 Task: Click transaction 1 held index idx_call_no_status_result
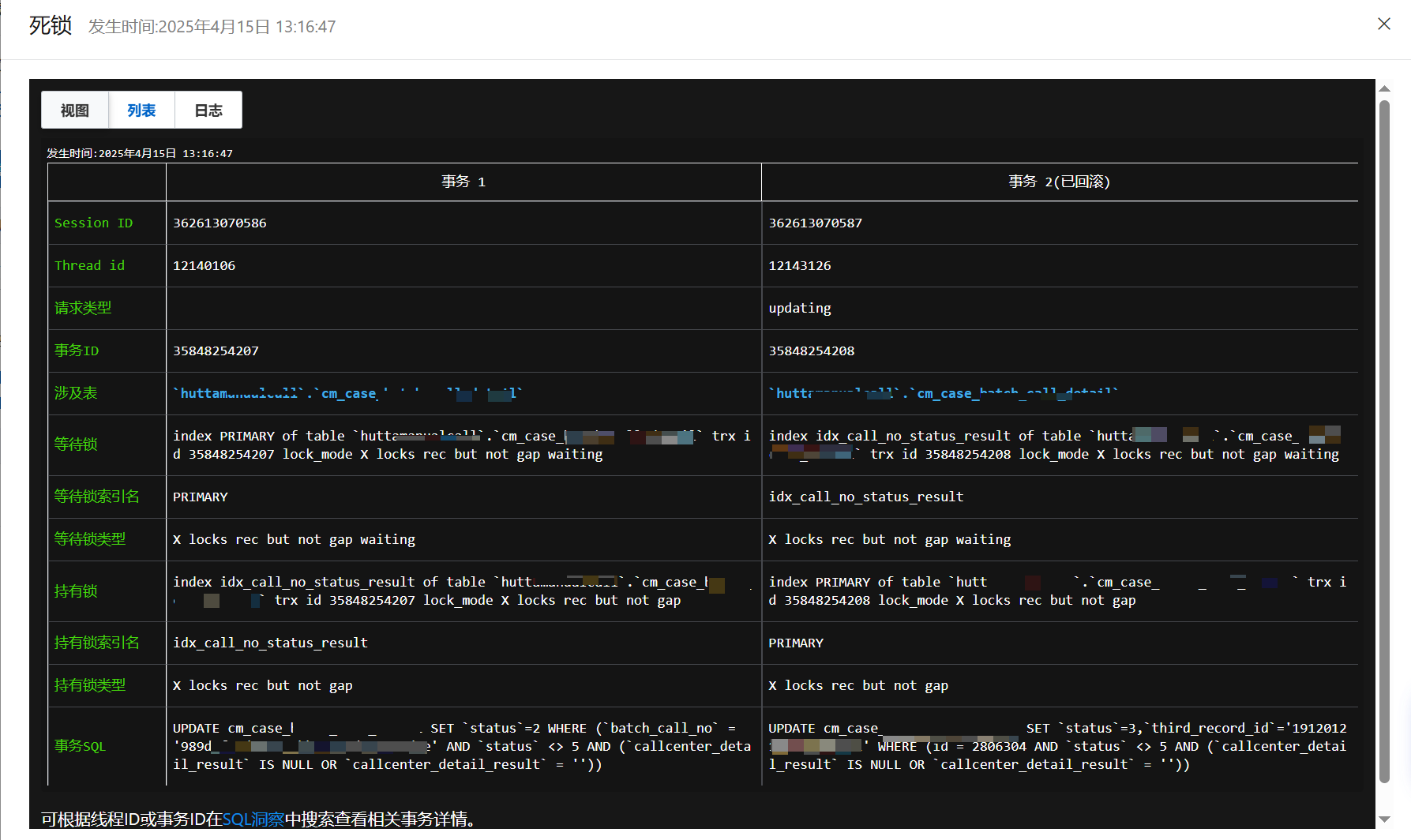[x=270, y=643]
